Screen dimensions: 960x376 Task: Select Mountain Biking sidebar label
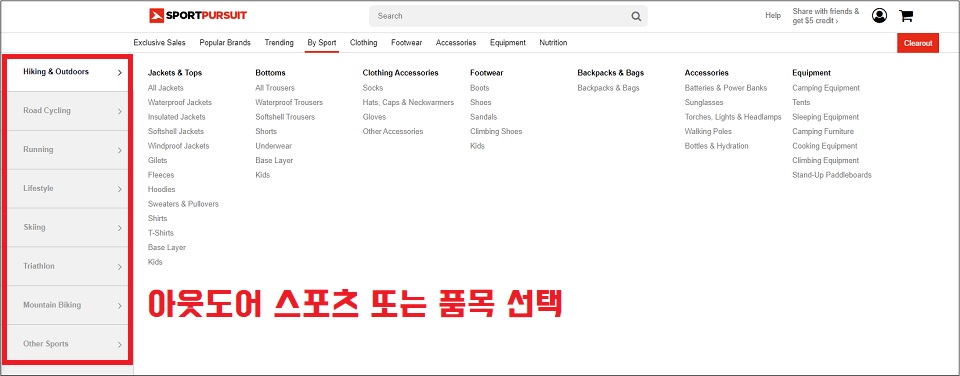pyautogui.click(x=52, y=305)
